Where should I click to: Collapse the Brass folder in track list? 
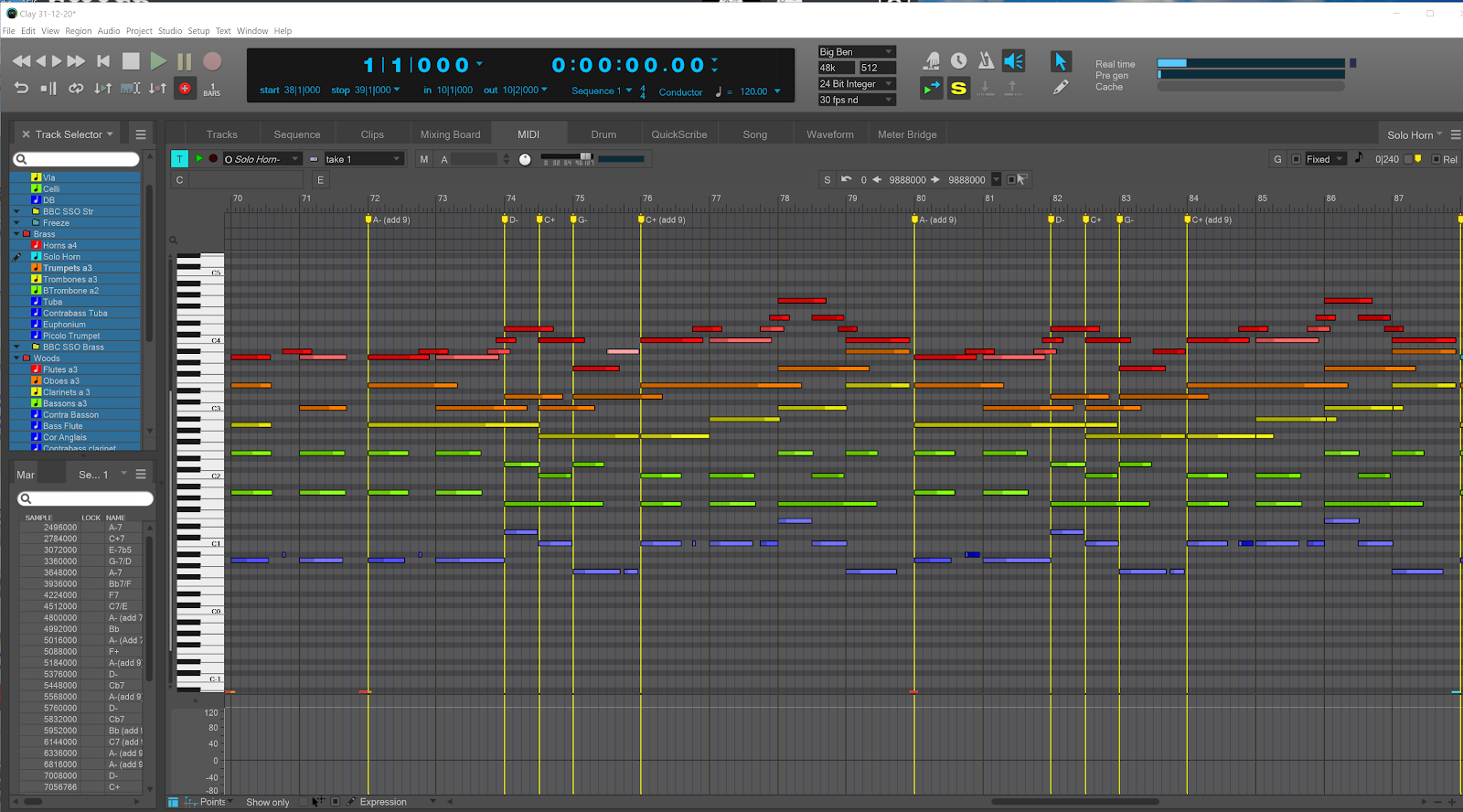[16, 234]
